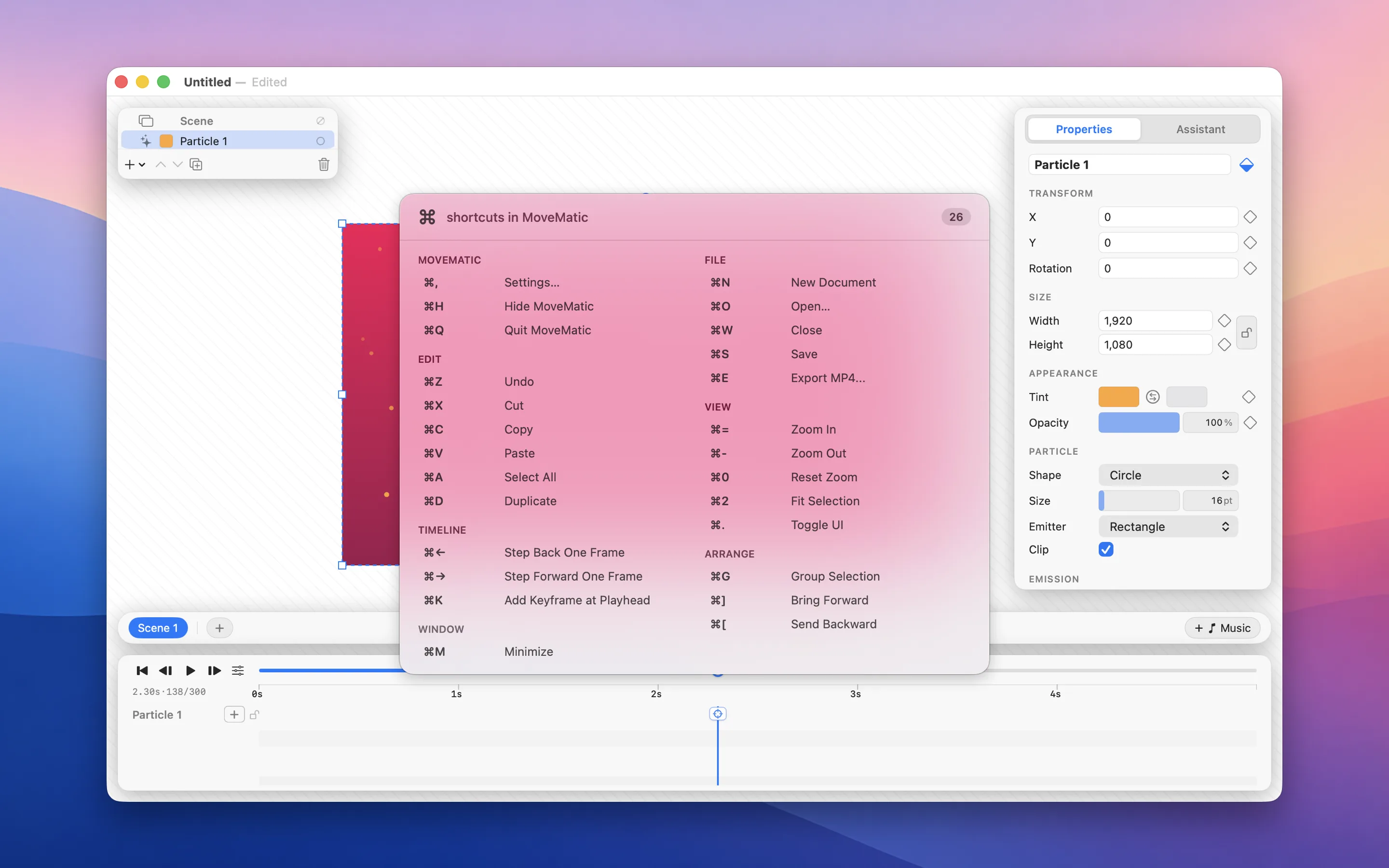Add keyframe track with Particle 1 plus button
The width and height of the screenshot is (1389, 868).
(233, 715)
